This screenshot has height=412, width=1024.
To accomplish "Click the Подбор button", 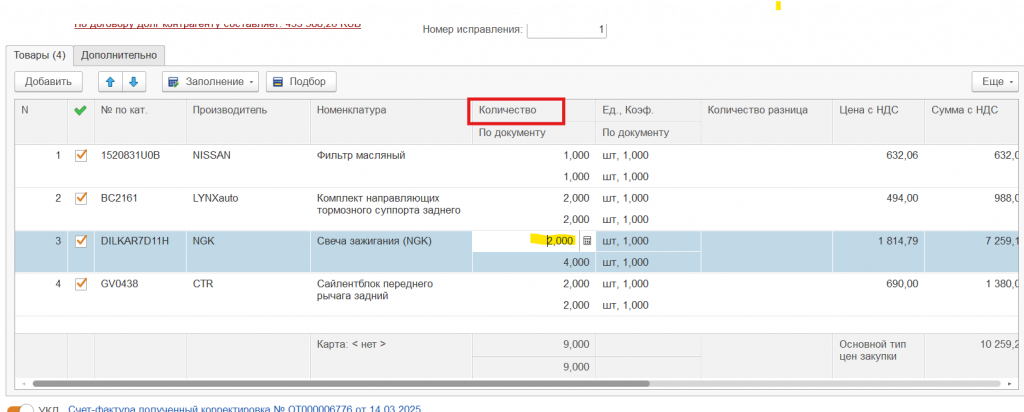I will [x=301, y=81].
